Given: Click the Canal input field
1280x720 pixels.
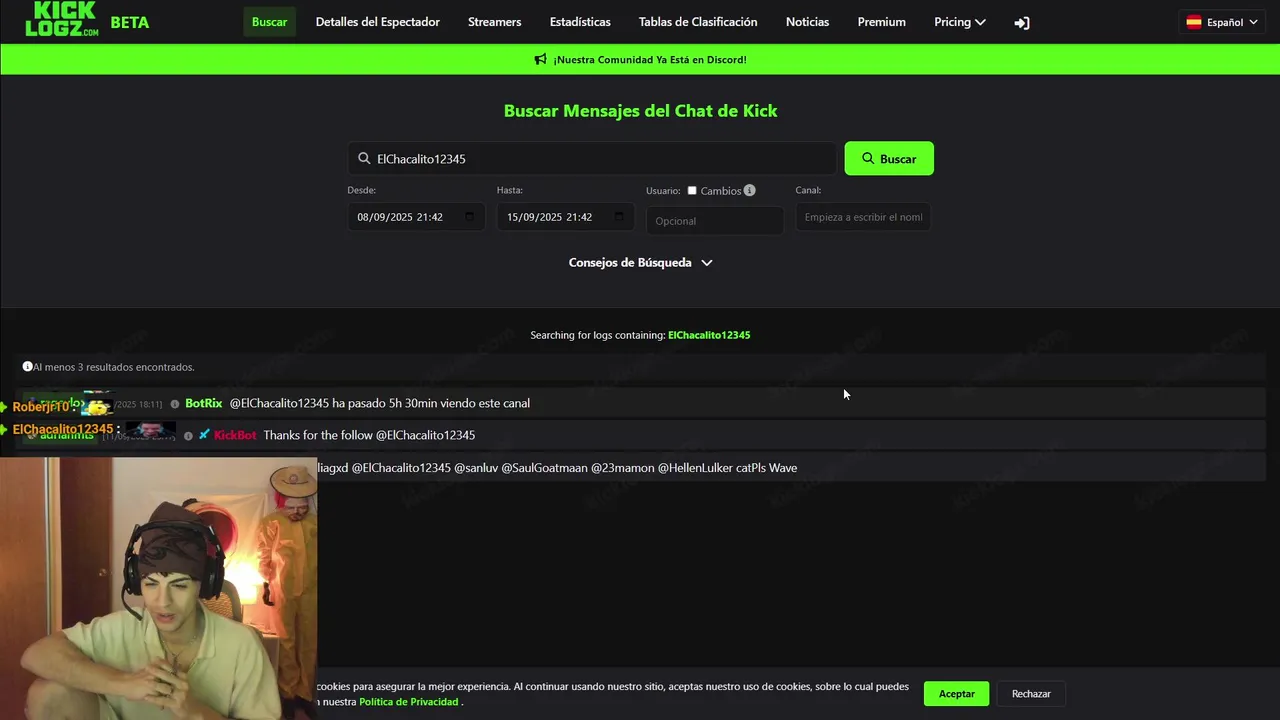Looking at the screenshot, I should tap(863, 217).
